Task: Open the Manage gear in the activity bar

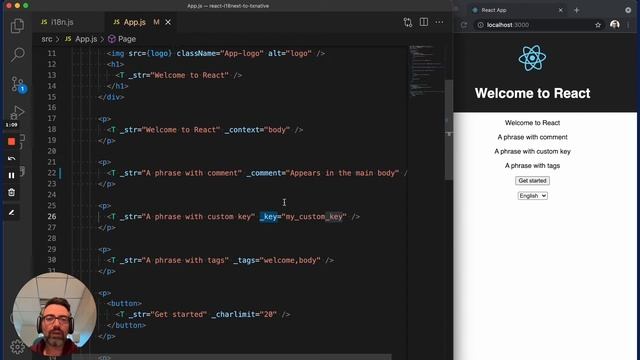Action: (x=17, y=347)
